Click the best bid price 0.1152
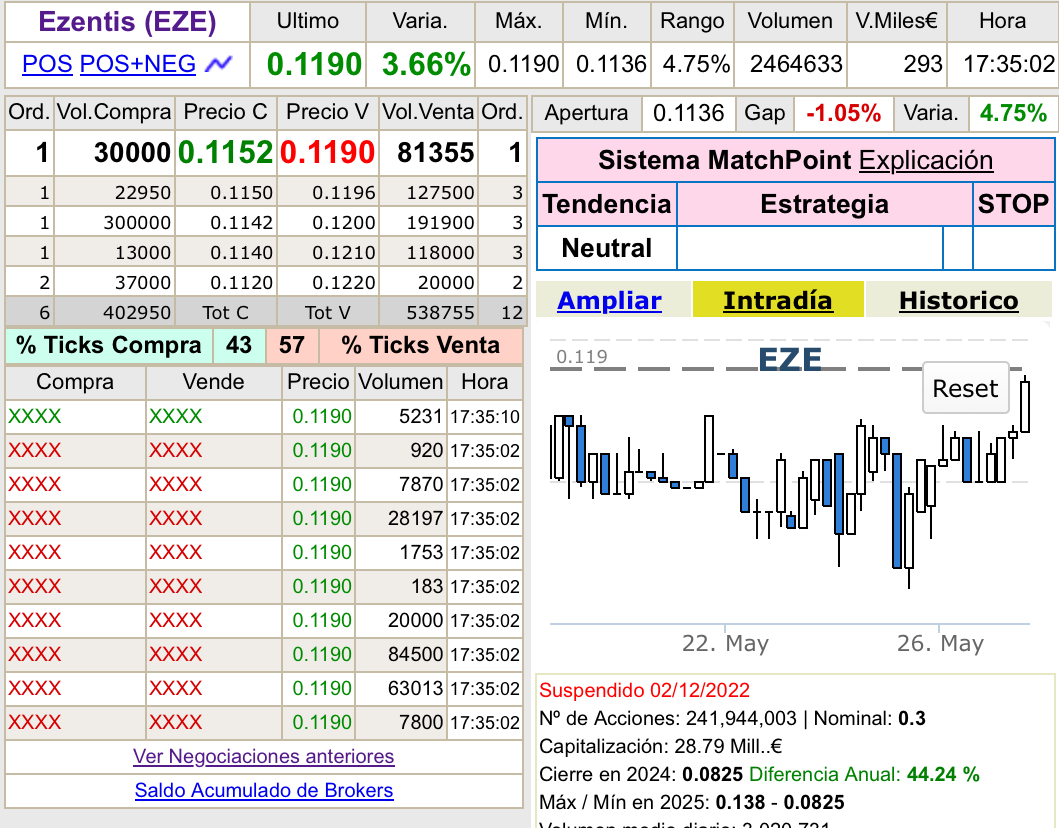Image resolution: width=1059 pixels, height=828 pixels. (x=226, y=153)
